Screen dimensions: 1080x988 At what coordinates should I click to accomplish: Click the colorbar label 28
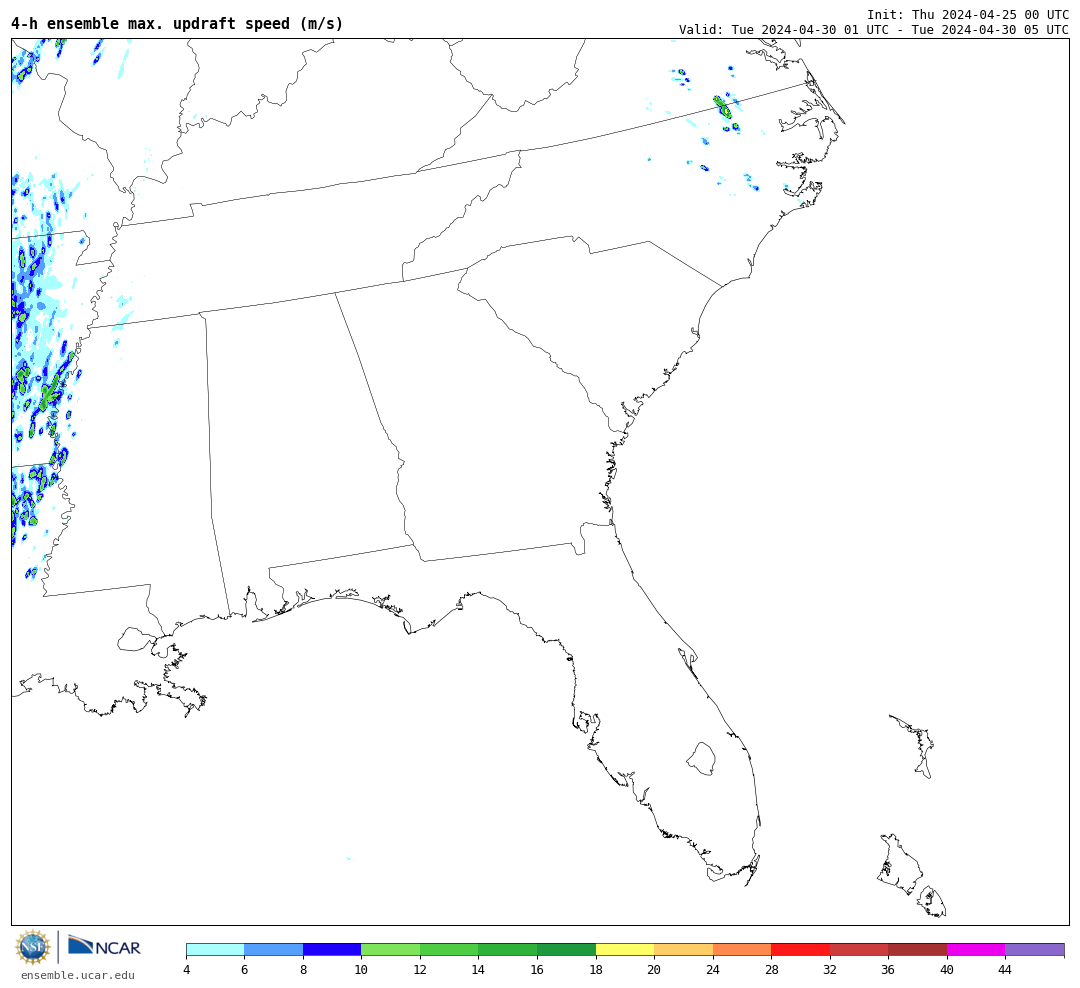(771, 970)
